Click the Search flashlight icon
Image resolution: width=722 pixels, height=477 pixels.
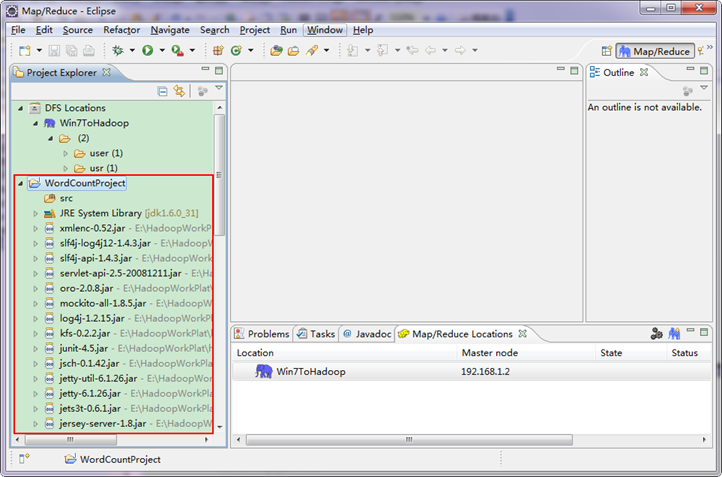coord(312,50)
